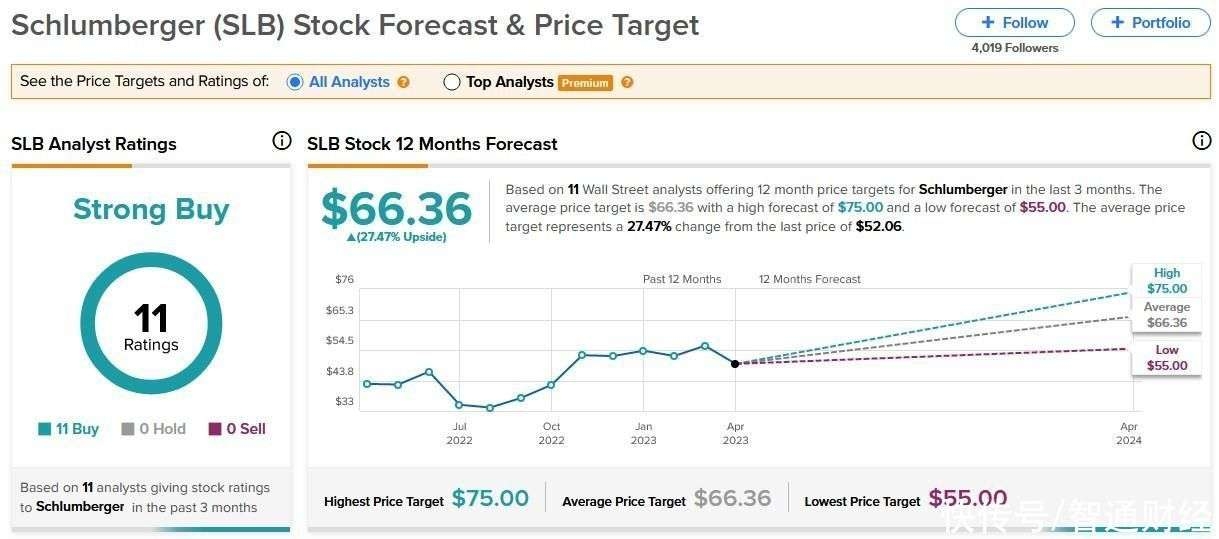Click the High $75.00 forecast label
The image size is (1219, 539).
(x=1166, y=281)
